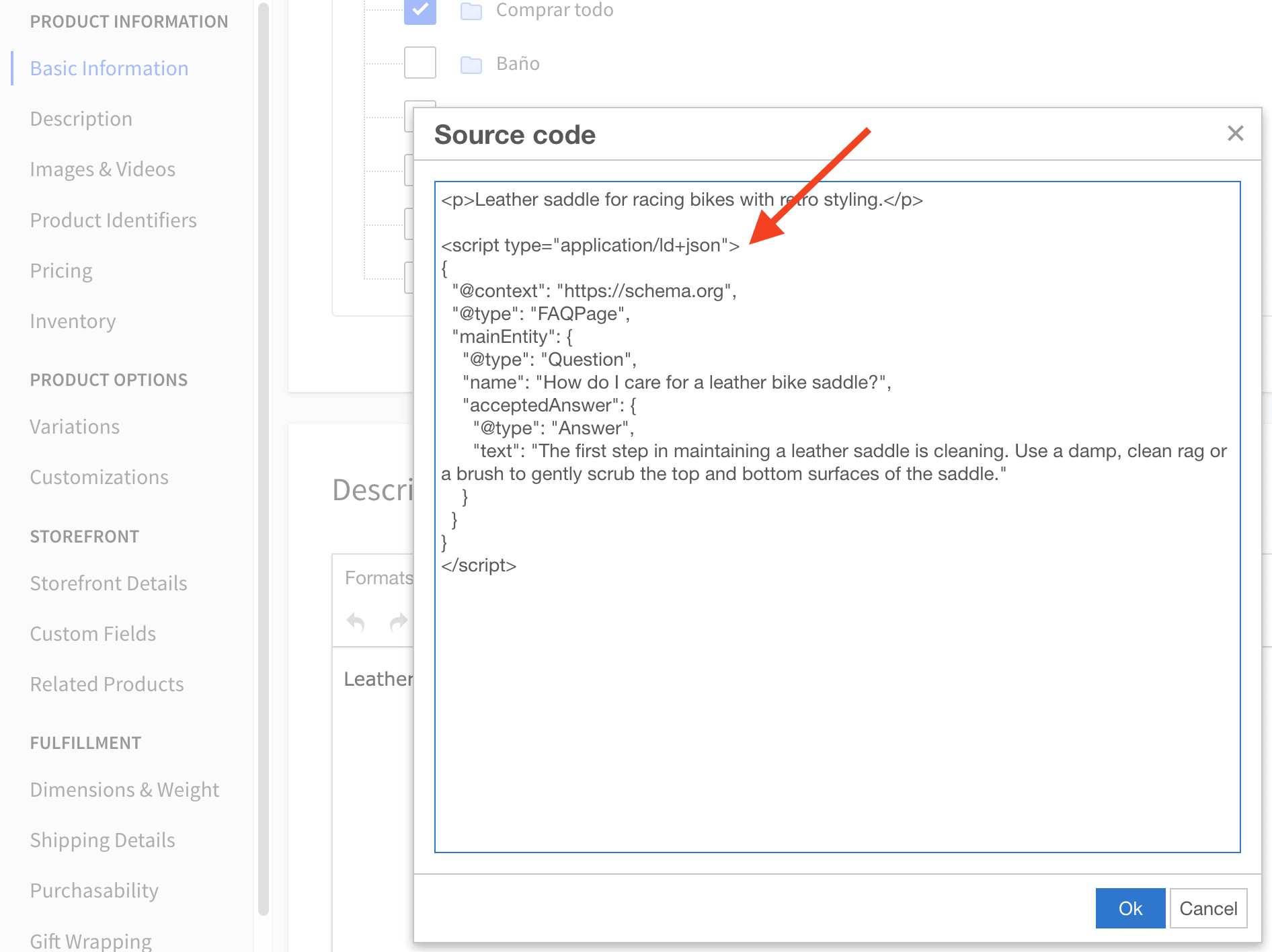The image size is (1272, 952).
Task: Open Product Identifiers section
Action: click(x=114, y=221)
